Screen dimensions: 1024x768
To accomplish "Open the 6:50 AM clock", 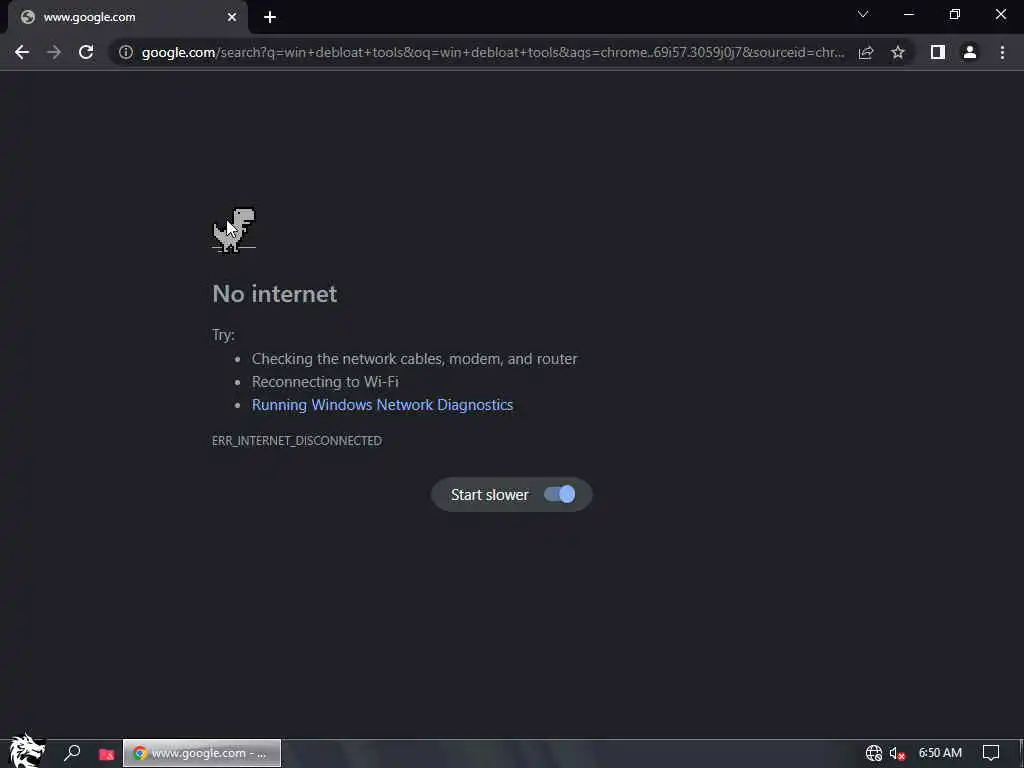I will 940,752.
